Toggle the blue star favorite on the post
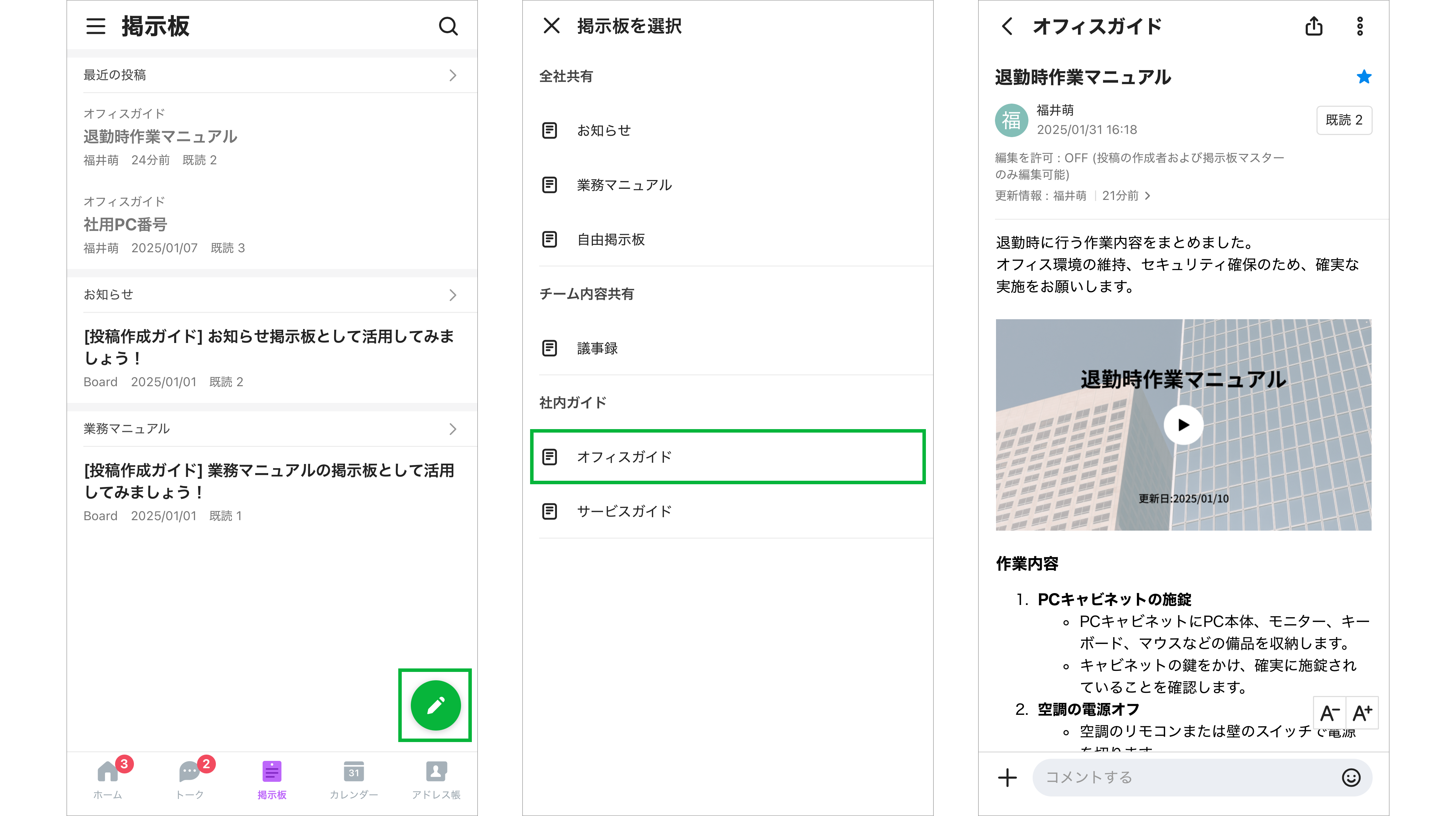The height and width of the screenshot is (816, 1456). [1364, 77]
